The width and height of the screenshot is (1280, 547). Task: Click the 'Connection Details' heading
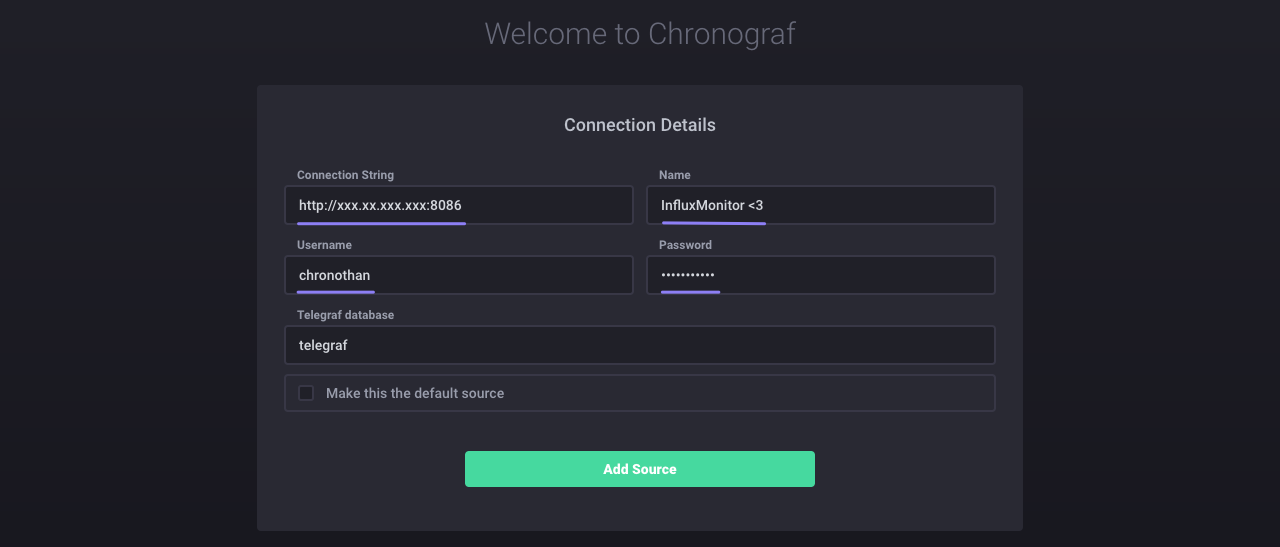(x=640, y=125)
